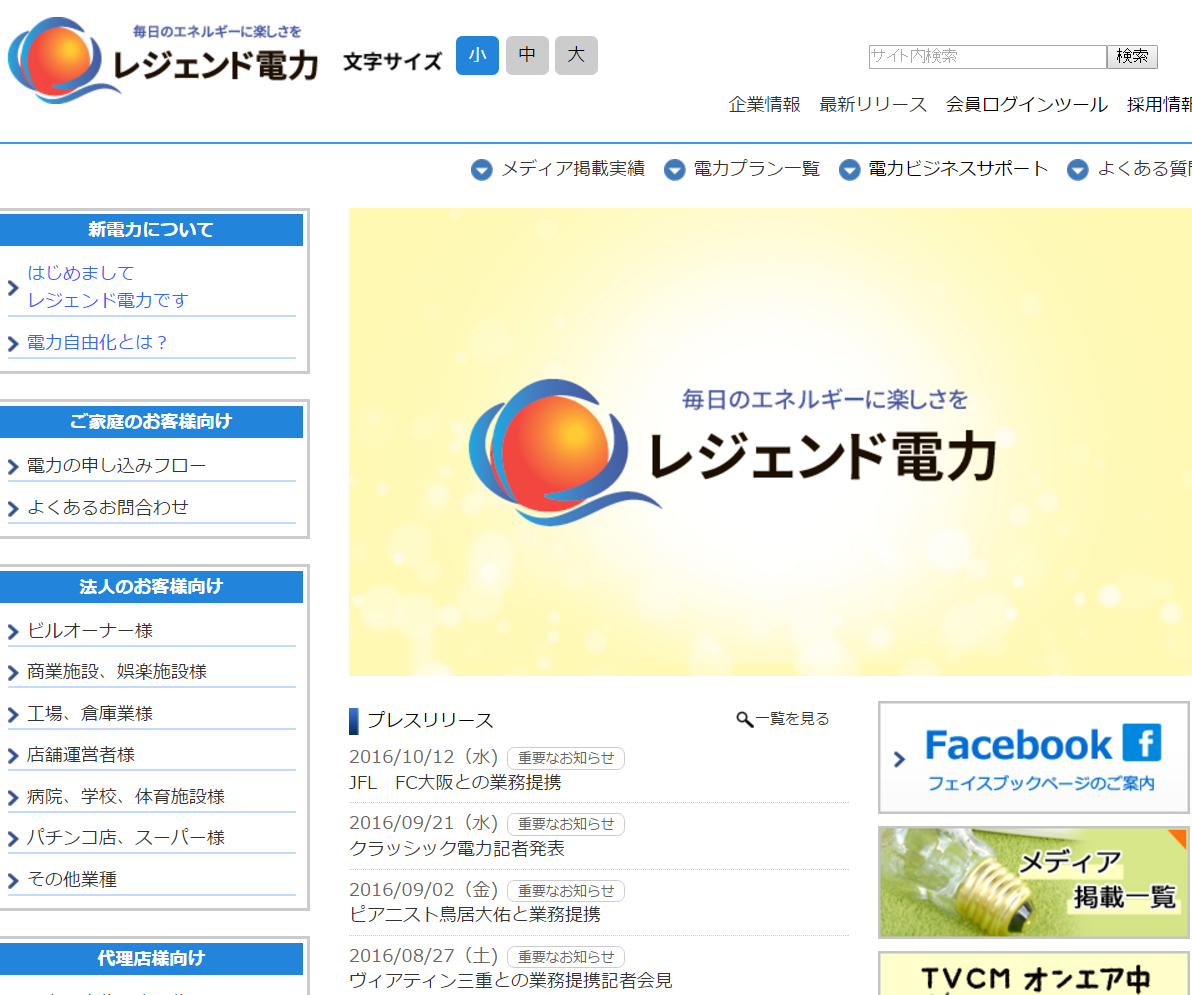Click the chevron icon beside よくあるお問合わせ
Viewport: 1192px width, 995px height.
[x=13, y=509]
